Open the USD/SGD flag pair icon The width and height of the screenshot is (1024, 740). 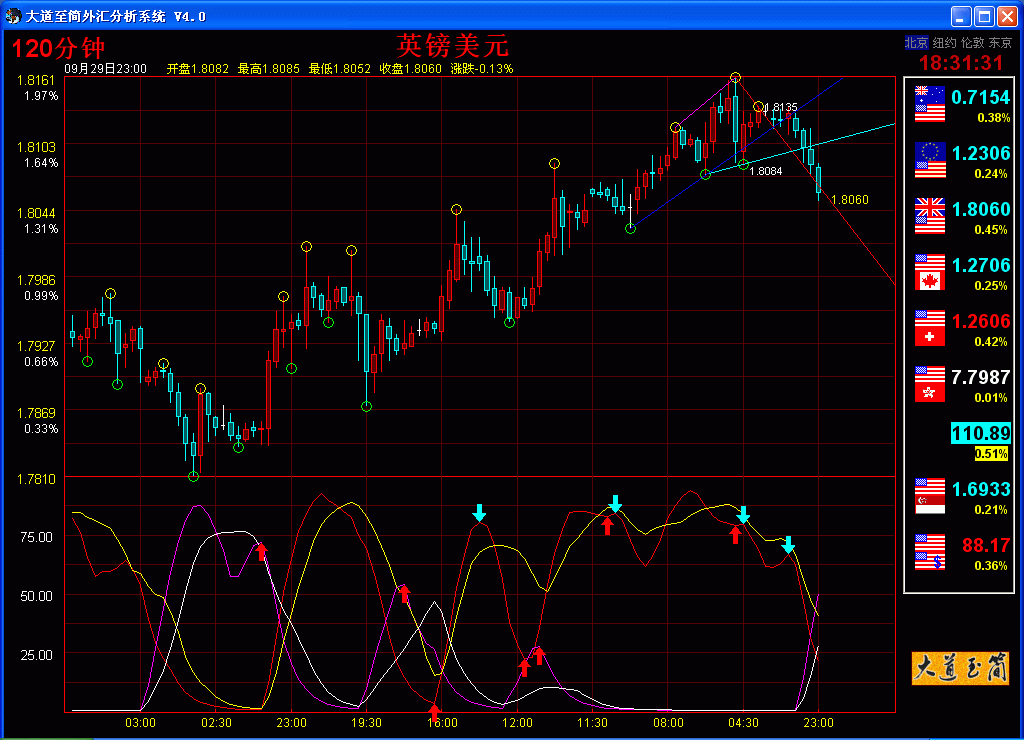point(931,496)
